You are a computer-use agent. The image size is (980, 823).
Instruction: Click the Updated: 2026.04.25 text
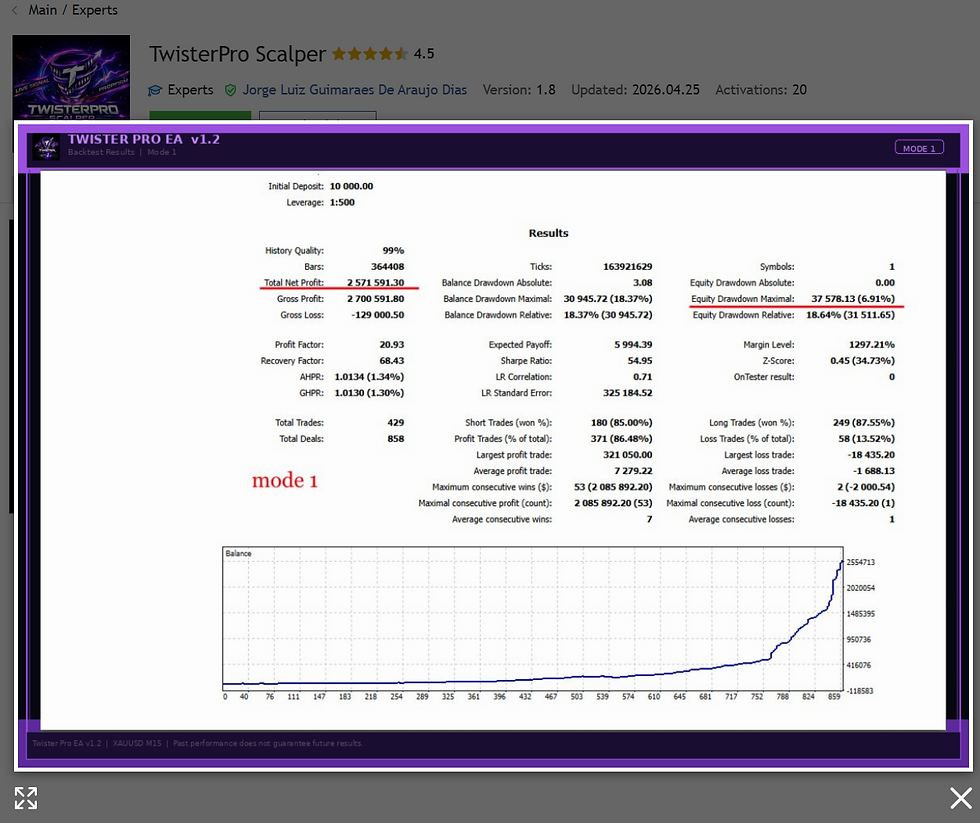(636, 90)
